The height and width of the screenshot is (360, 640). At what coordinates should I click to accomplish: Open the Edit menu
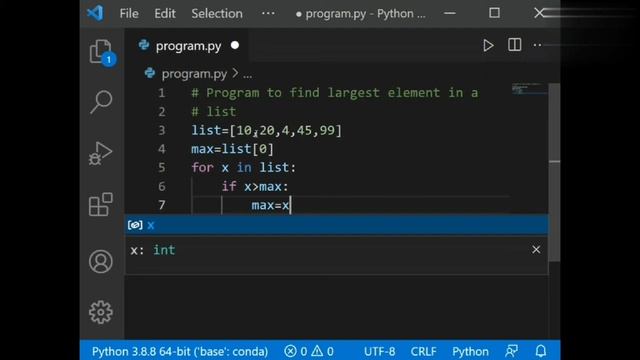pyautogui.click(x=165, y=13)
